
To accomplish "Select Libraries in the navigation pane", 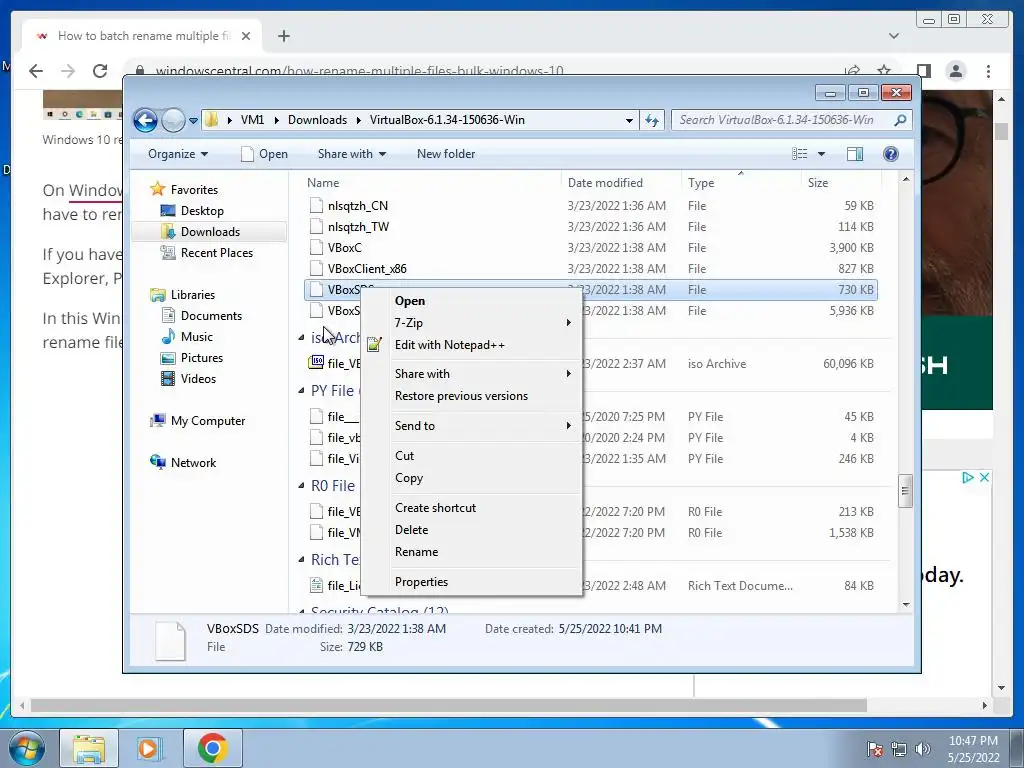I will tap(193, 295).
